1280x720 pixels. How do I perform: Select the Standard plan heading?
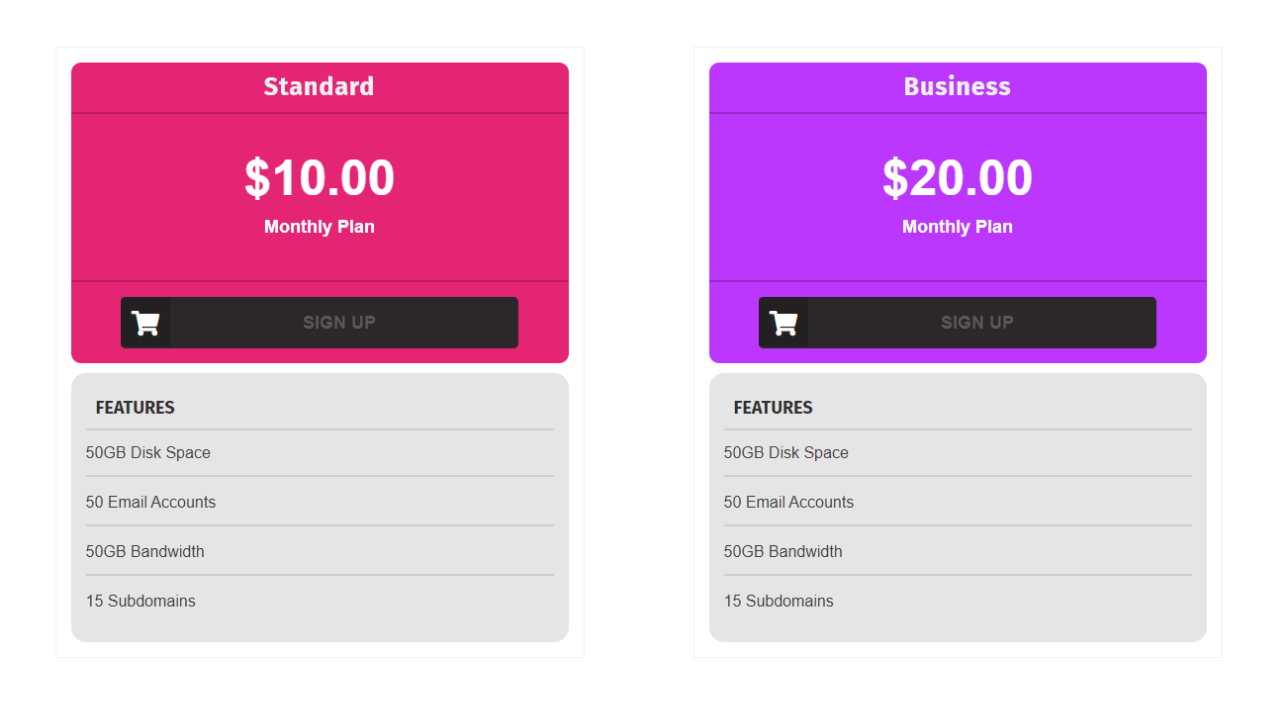319,87
